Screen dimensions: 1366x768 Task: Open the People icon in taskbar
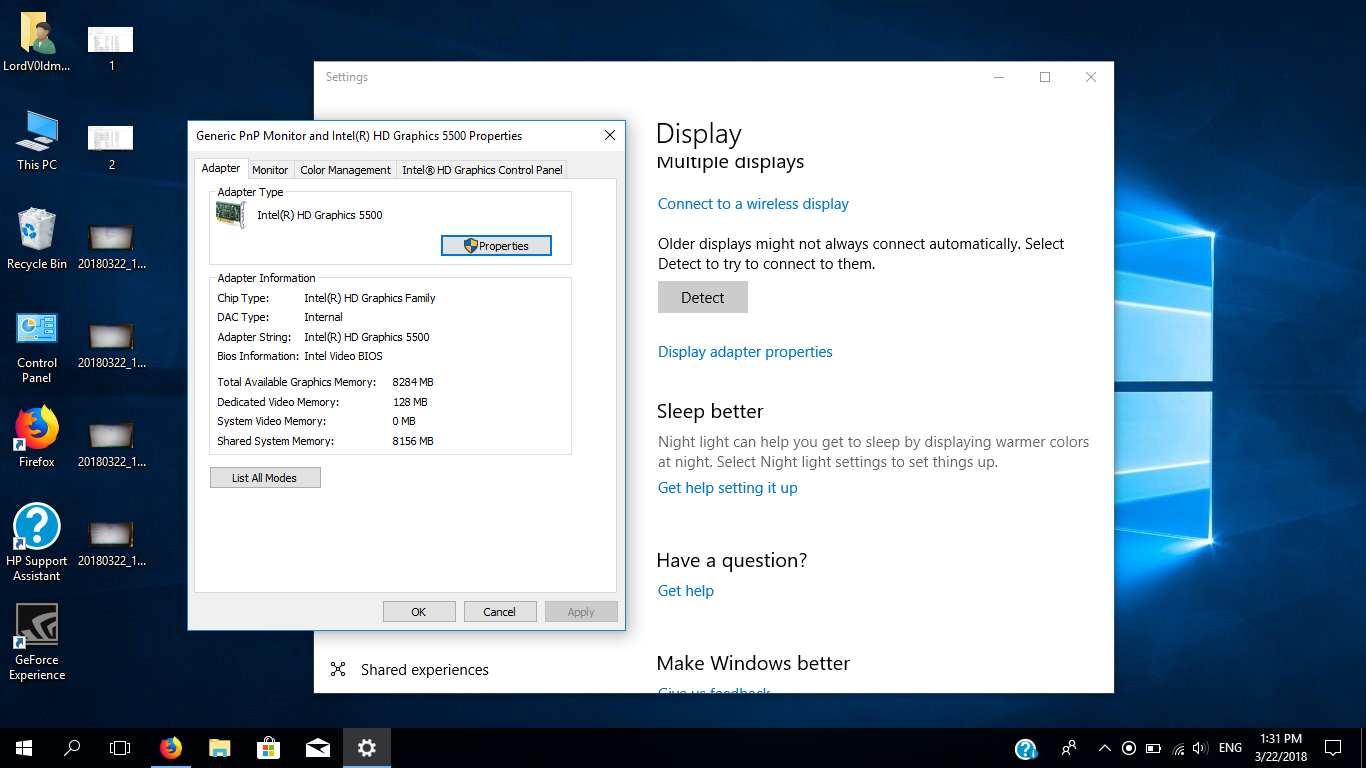pos(1069,748)
